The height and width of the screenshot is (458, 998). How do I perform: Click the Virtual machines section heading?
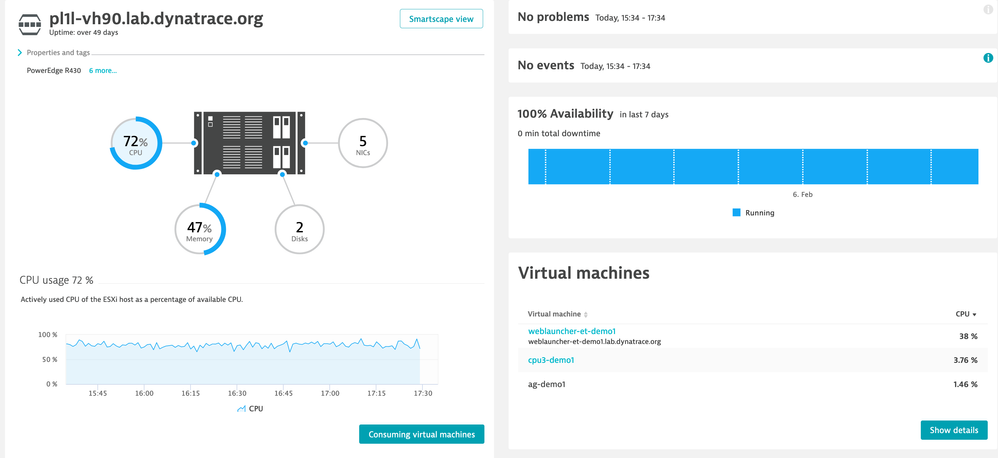(x=584, y=274)
